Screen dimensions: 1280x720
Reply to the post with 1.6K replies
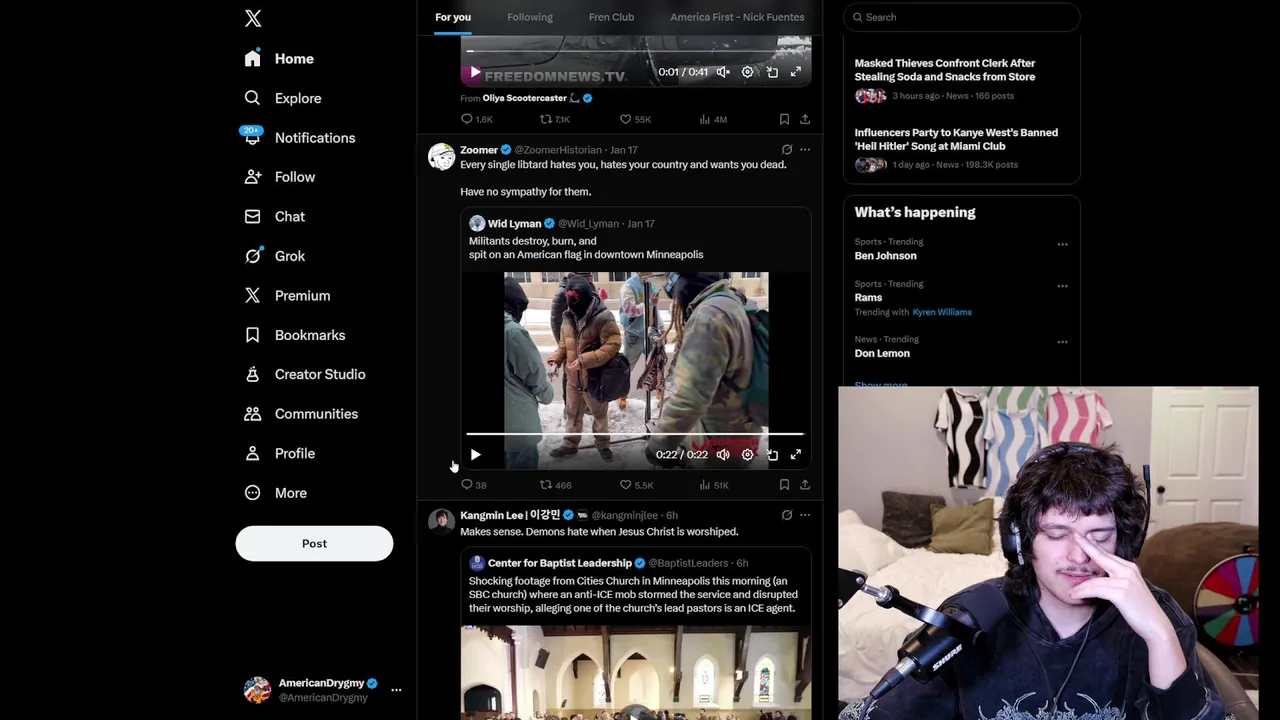click(476, 119)
